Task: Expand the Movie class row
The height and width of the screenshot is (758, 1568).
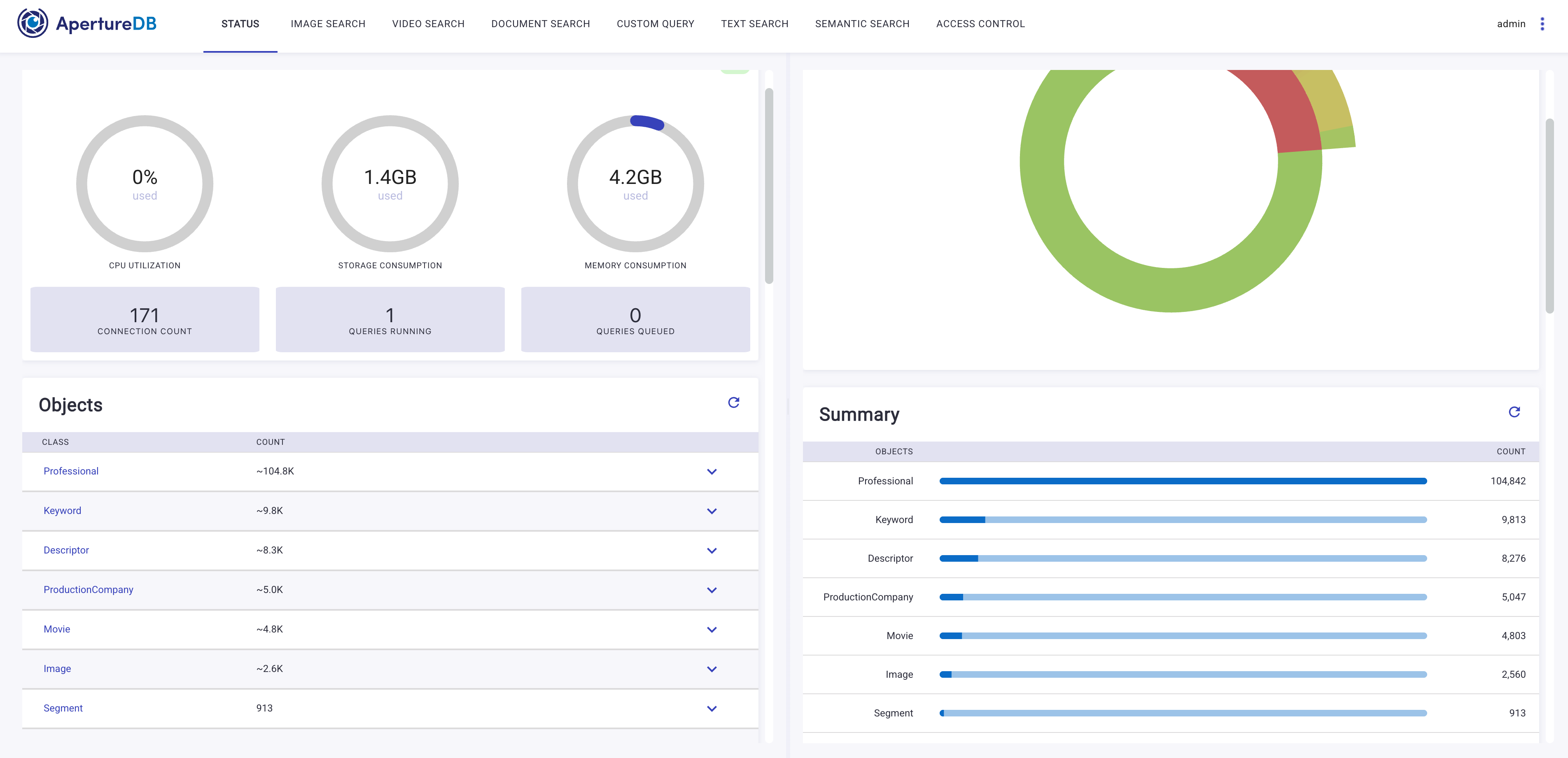Action: [x=712, y=630]
